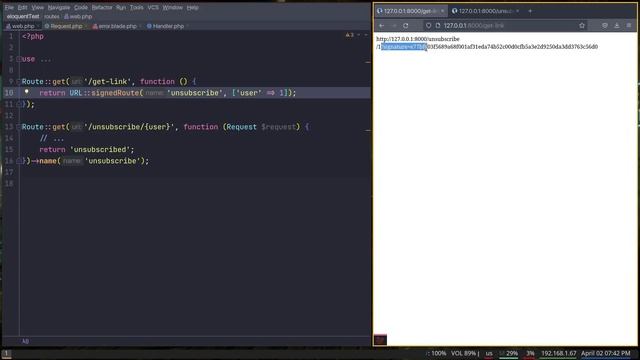Open the Refactor menu
The height and width of the screenshot is (360, 640).
[x=102, y=7]
